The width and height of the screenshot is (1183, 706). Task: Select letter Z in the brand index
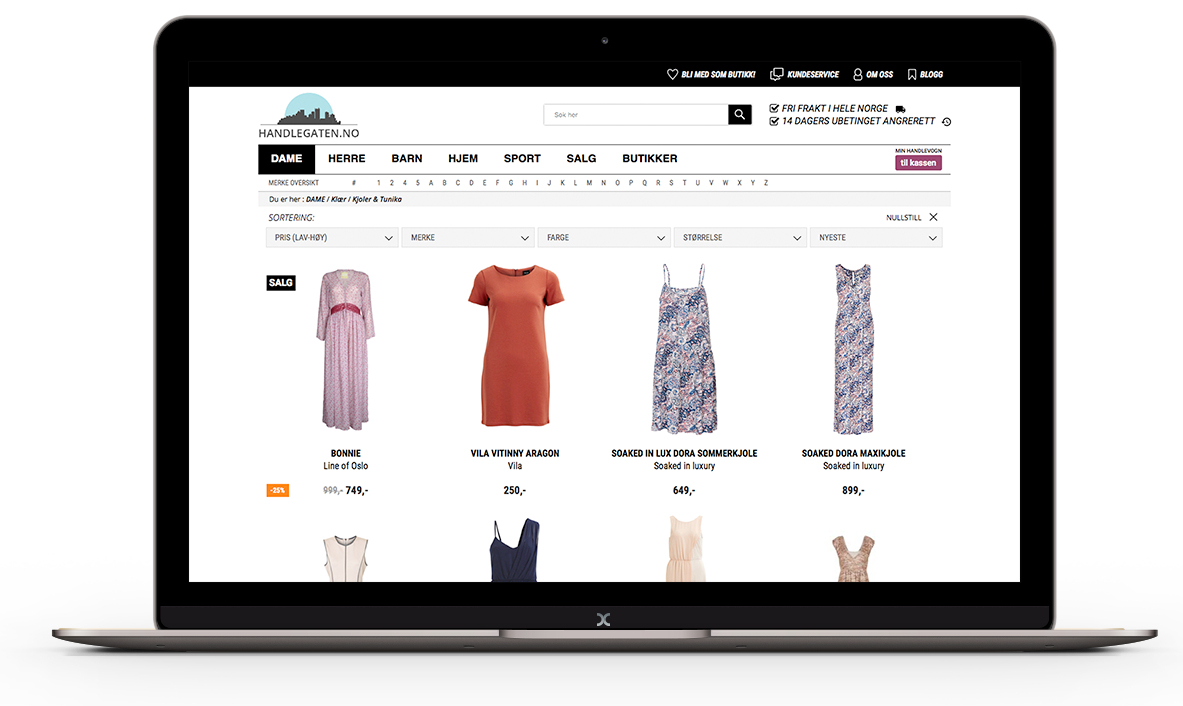(766, 183)
